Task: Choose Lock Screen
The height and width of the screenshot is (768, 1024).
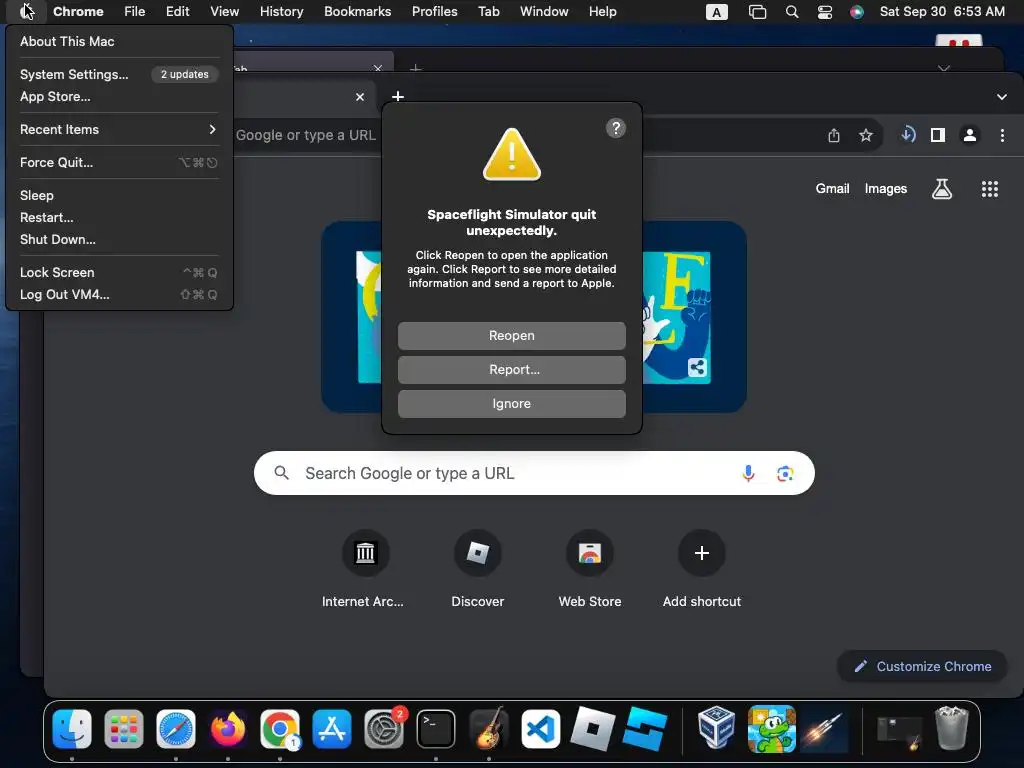Action: coord(119,272)
